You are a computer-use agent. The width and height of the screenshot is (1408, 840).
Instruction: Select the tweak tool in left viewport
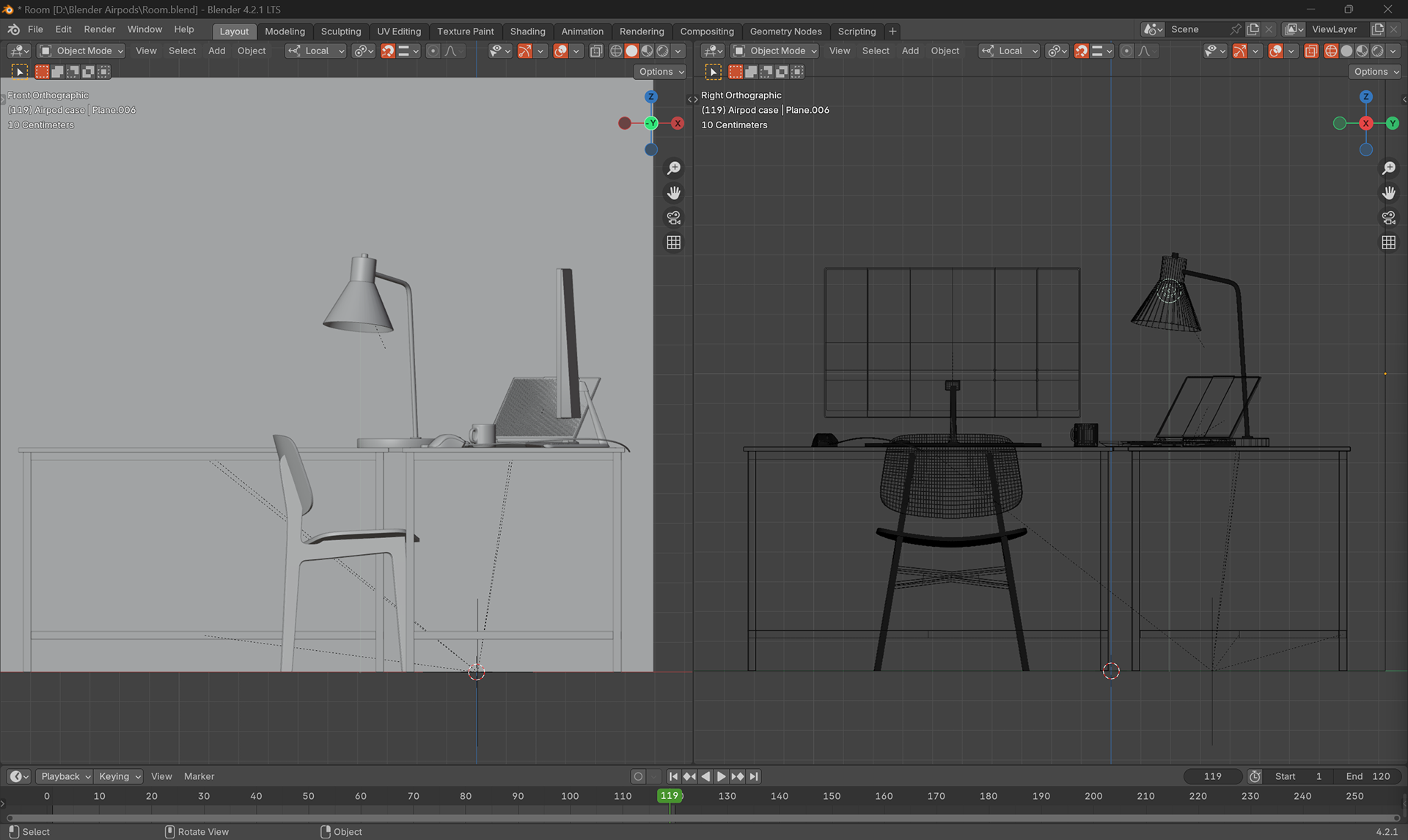pos(20,72)
